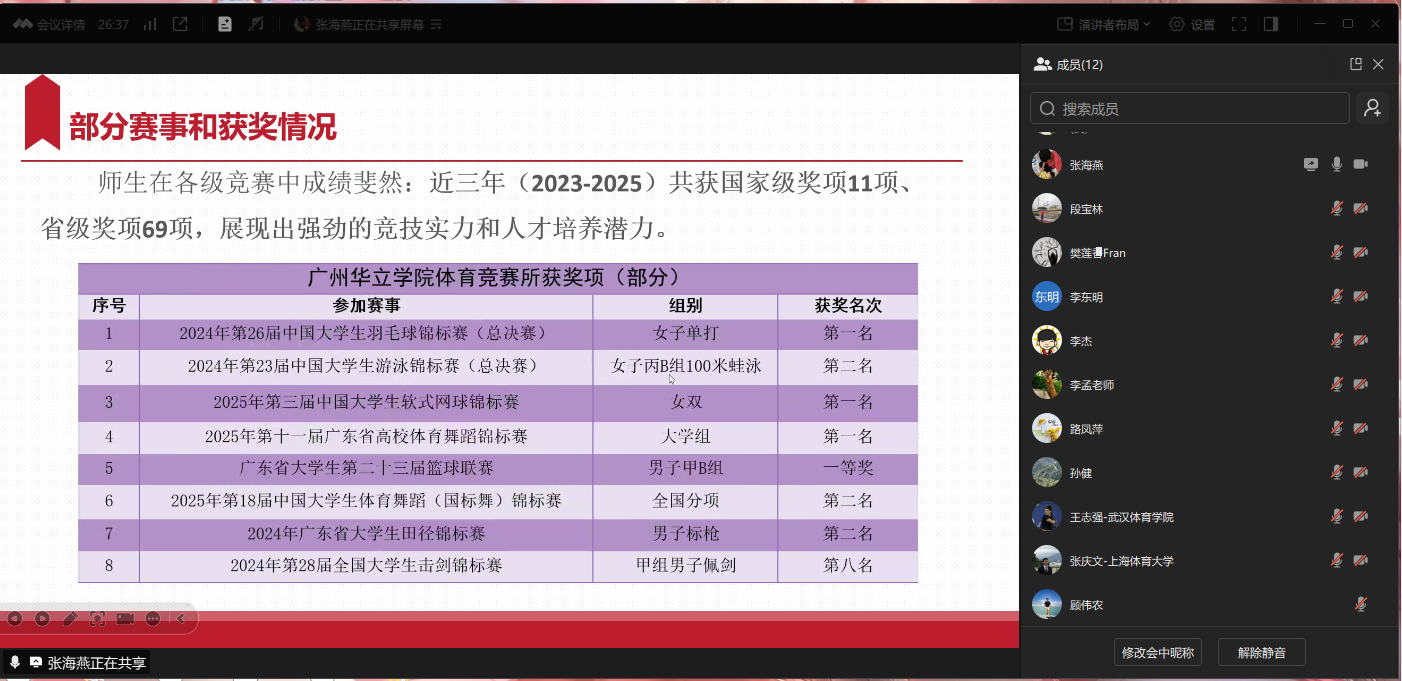This screenshot has width=1402, height=681.
Task: Go to previous slide in presentation toolbar
Action: pos(15,619)
